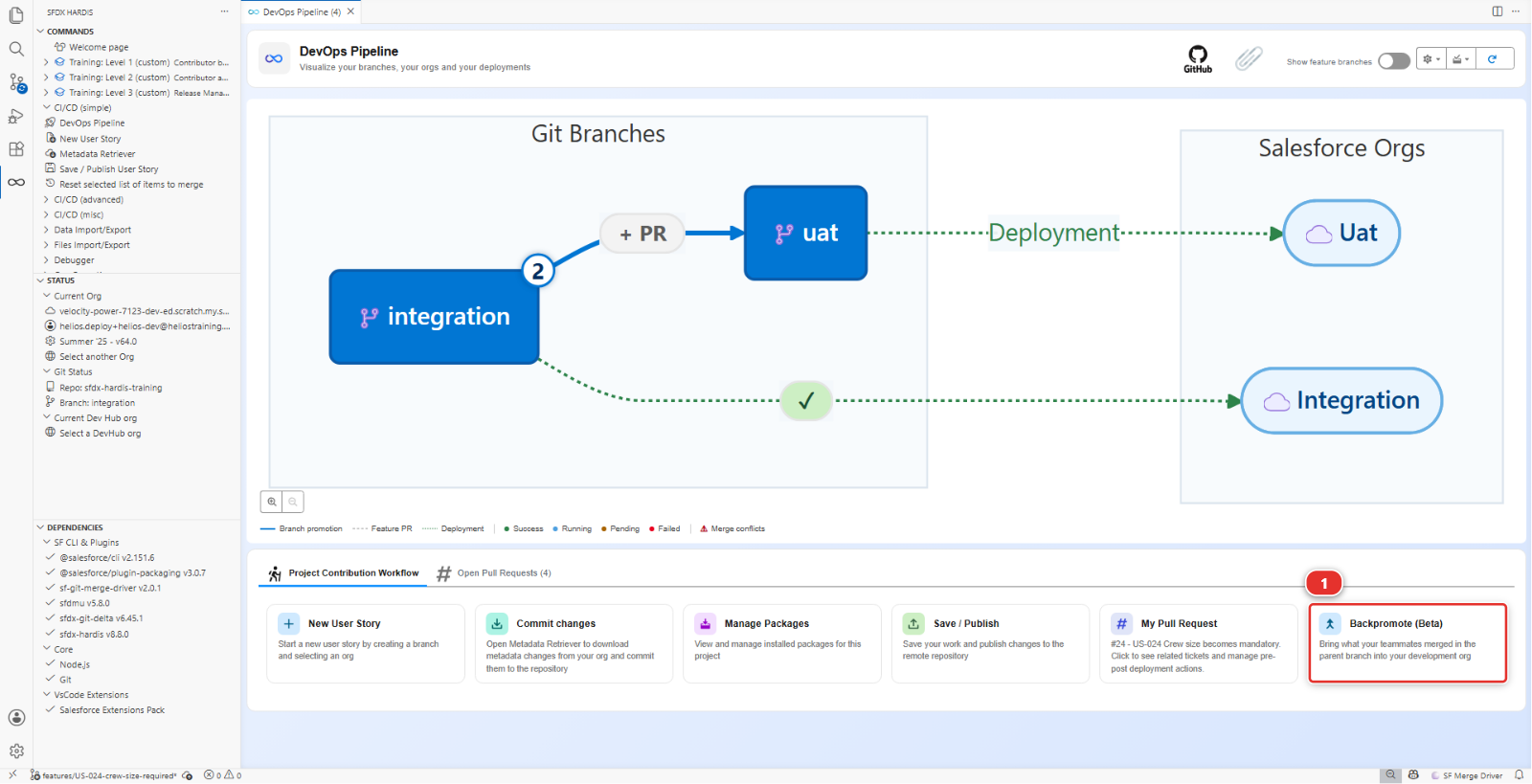Screen dimensions: 1532x784
Task: Expand CI/CD (advanced) section
Action: coord(88,200)
